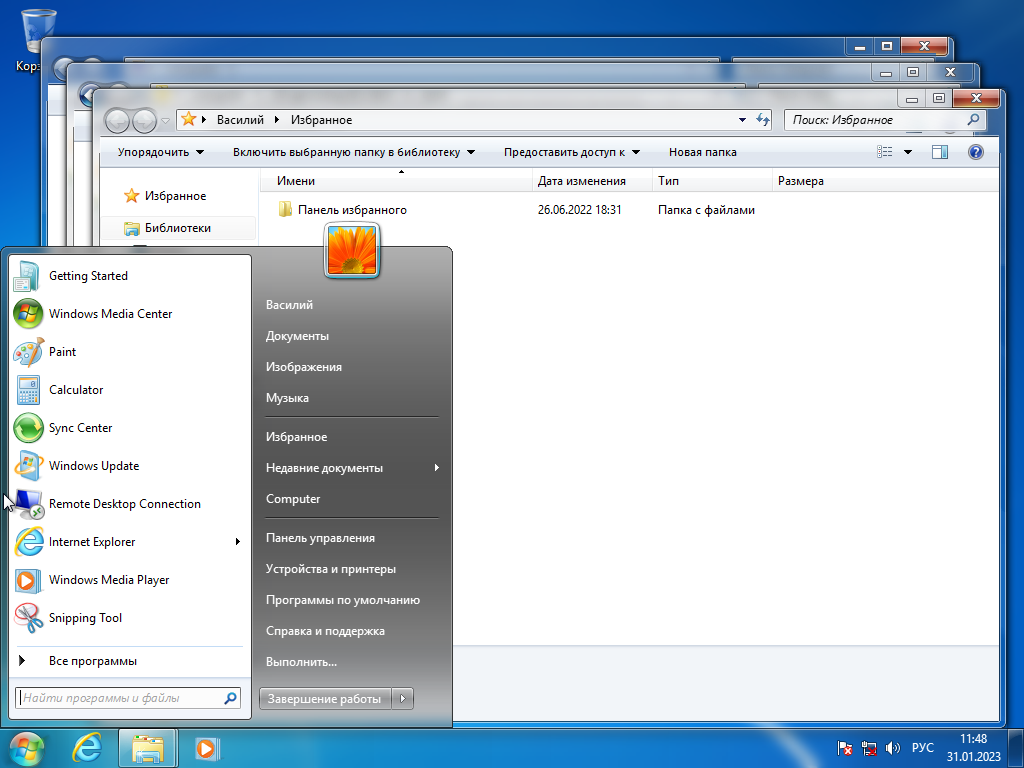Open Paint from the Start menu
Viewport: 1024px width, 768px height.
pos(129,351)
